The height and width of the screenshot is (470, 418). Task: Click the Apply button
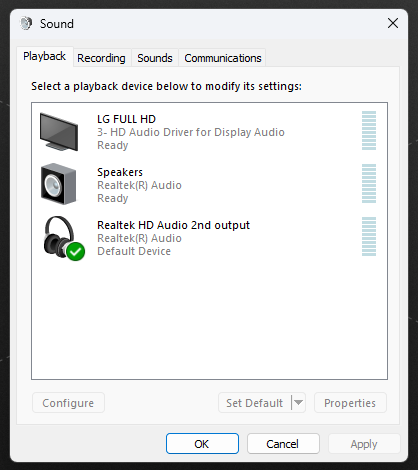pos(364,444)
